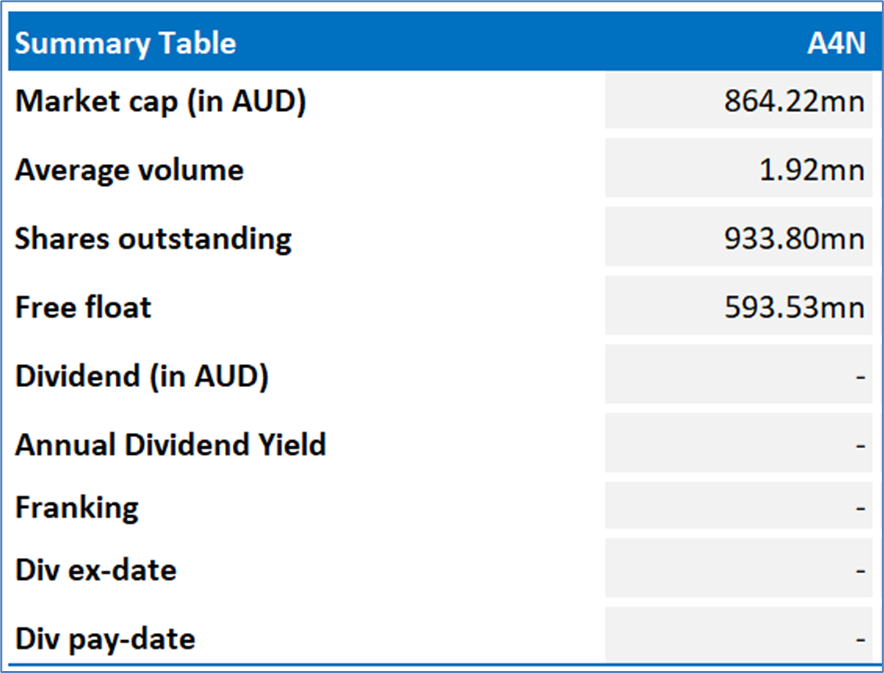
Task: Click the Summary Table header title
Action: pyautogui.click(x=126, y=44)
